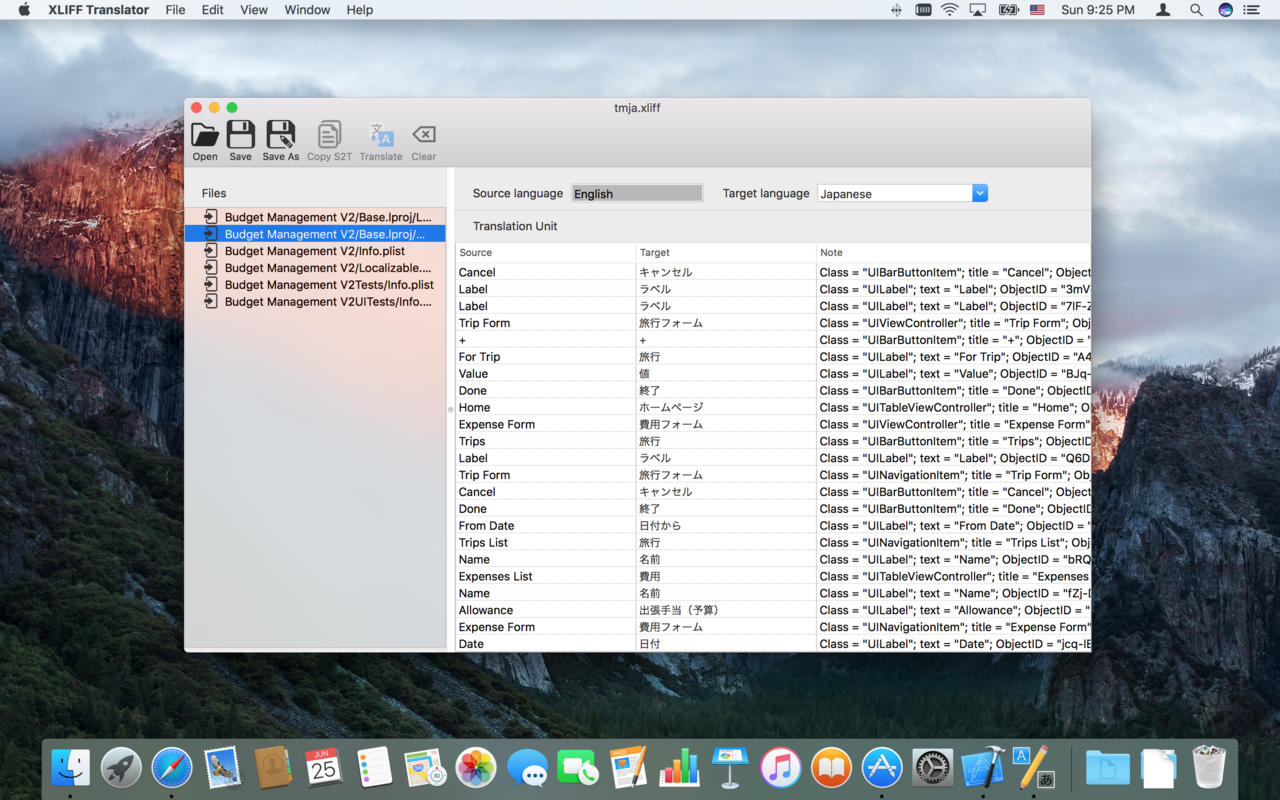Open the View menu
Screen dimensions: 1280x800
point(254,10)
